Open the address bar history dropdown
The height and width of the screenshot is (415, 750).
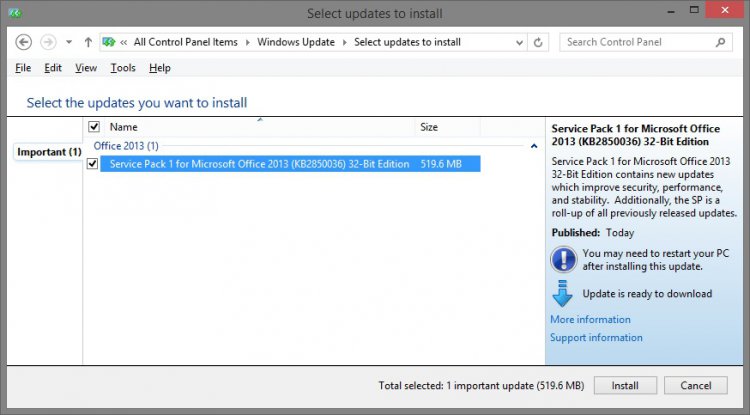click(519, 43)
